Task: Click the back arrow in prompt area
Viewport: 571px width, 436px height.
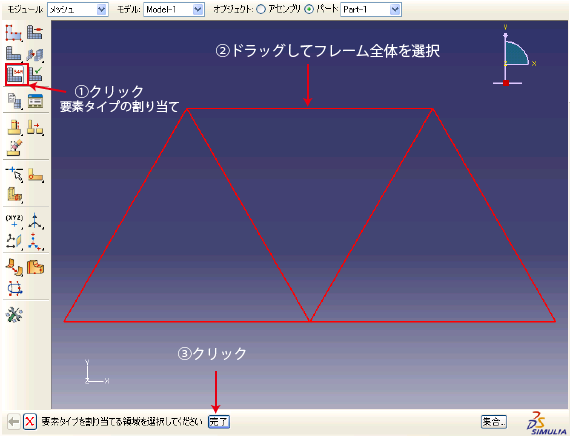Action: pos(13,422)
